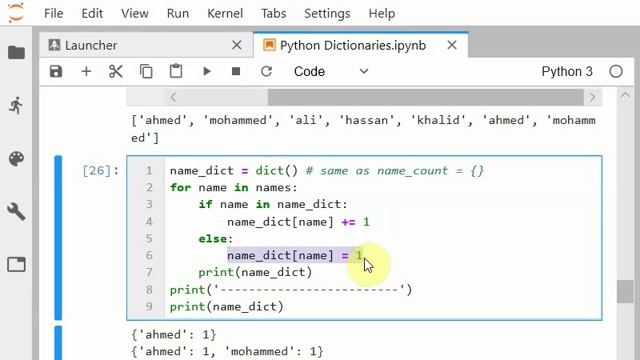Click the print dashes statement on line 8

(291, 290)
